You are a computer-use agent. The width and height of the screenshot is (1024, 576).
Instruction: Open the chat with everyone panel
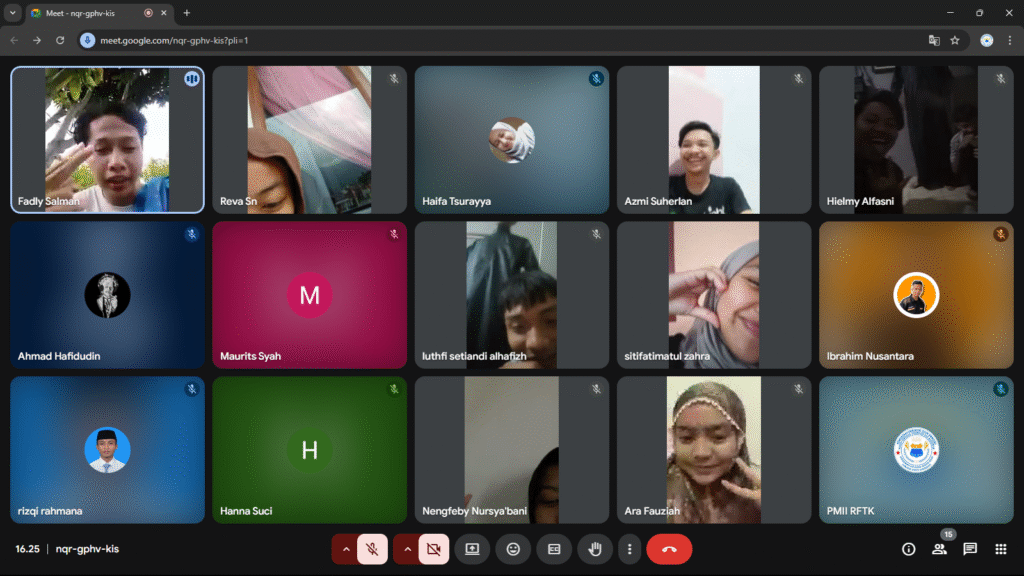click(x=969, y=549)
